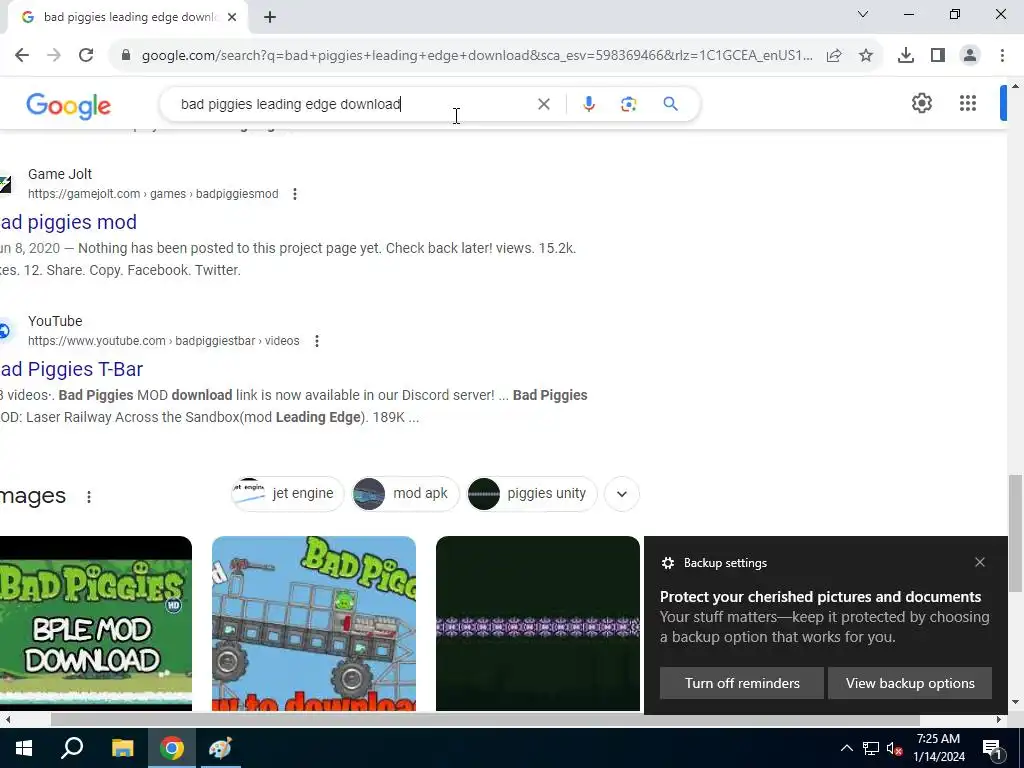This screenshot has height=768, width=1024.
Task: Click the forward navigation arrow
Action: point(54,56)
